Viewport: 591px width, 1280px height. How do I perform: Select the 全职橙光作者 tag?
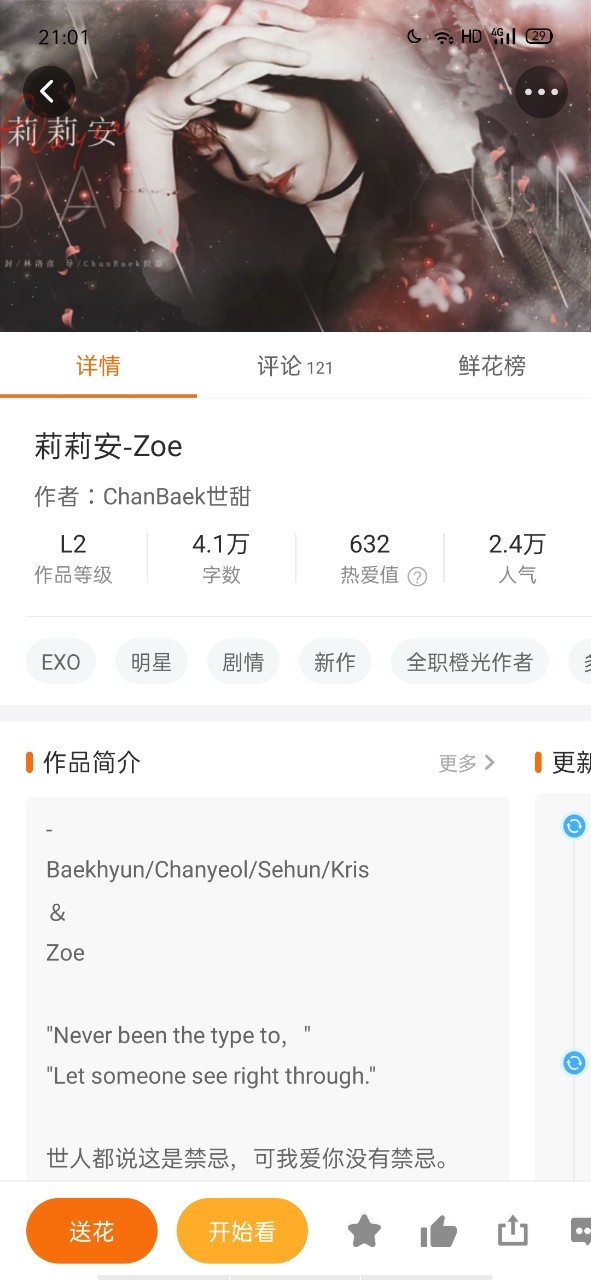469,662
